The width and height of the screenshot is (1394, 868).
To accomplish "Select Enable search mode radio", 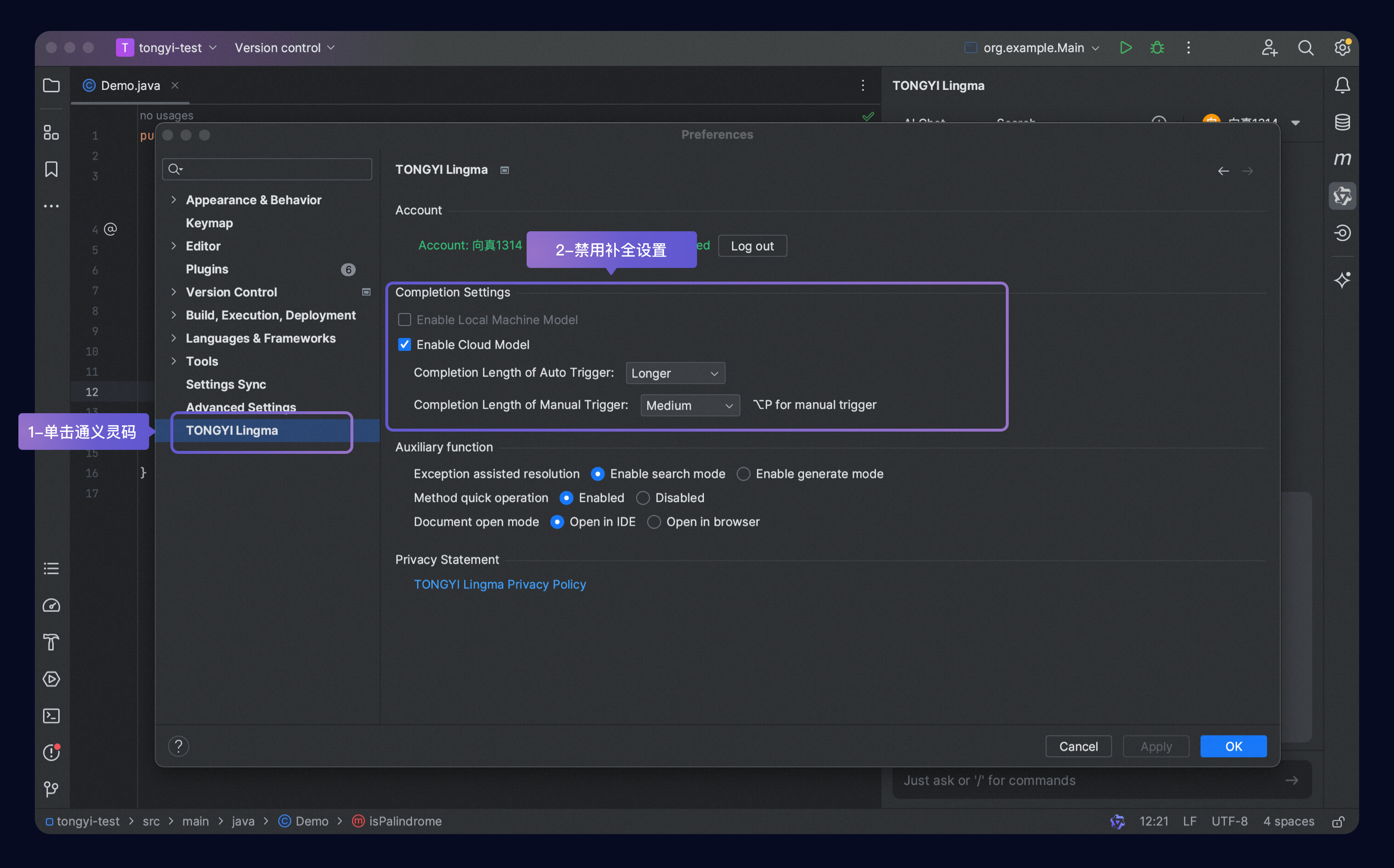I will click(x=598, y=474).
